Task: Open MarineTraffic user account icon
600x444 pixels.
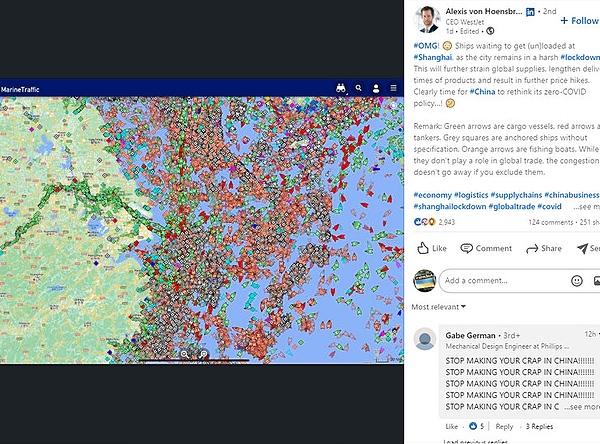Action: [x=376, y=88]
